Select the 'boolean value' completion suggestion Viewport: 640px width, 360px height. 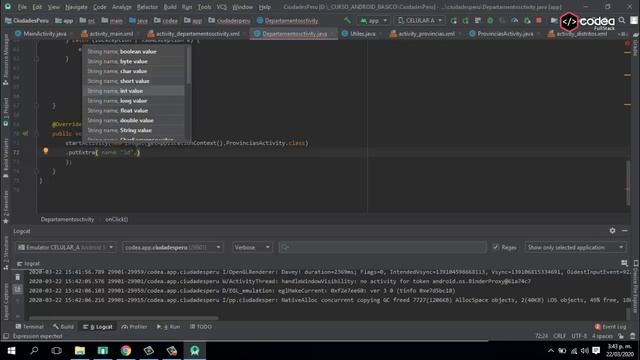click(x=134, y=52)
